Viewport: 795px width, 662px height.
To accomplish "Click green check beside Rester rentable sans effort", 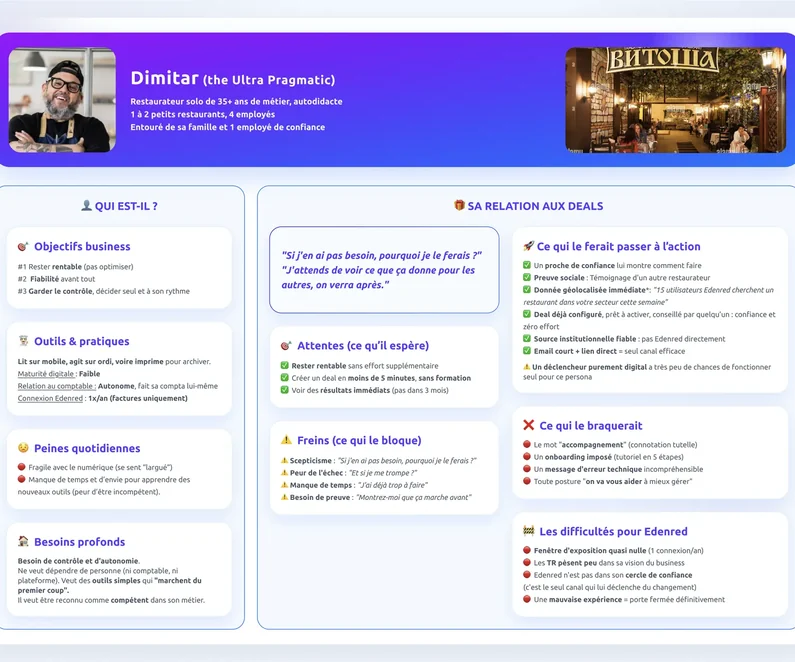I will pyautogui.click(x=284, y=365).
